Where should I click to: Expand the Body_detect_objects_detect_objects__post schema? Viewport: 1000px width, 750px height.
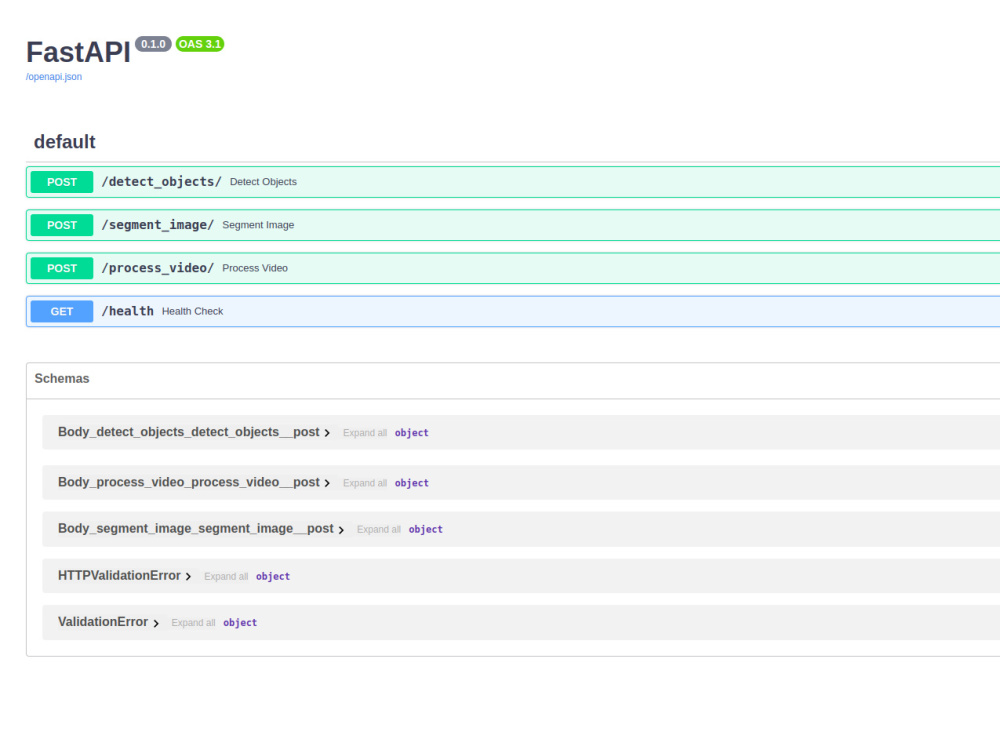[189, 432]
